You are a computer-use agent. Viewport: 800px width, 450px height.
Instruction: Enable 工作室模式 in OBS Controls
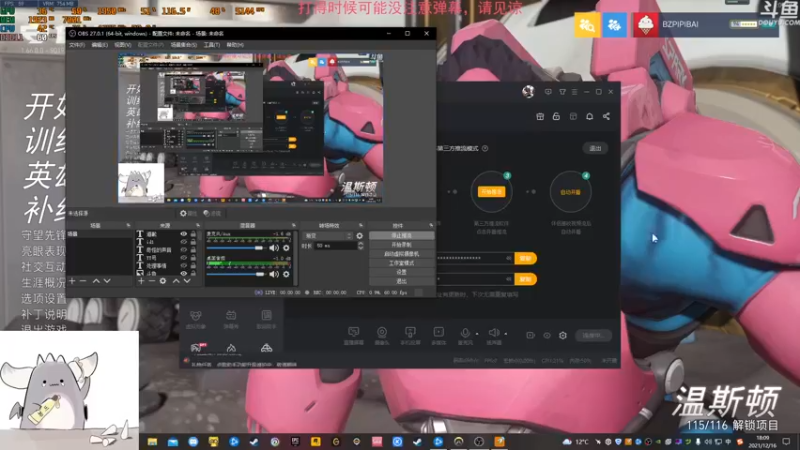click(x=402, y=263)
